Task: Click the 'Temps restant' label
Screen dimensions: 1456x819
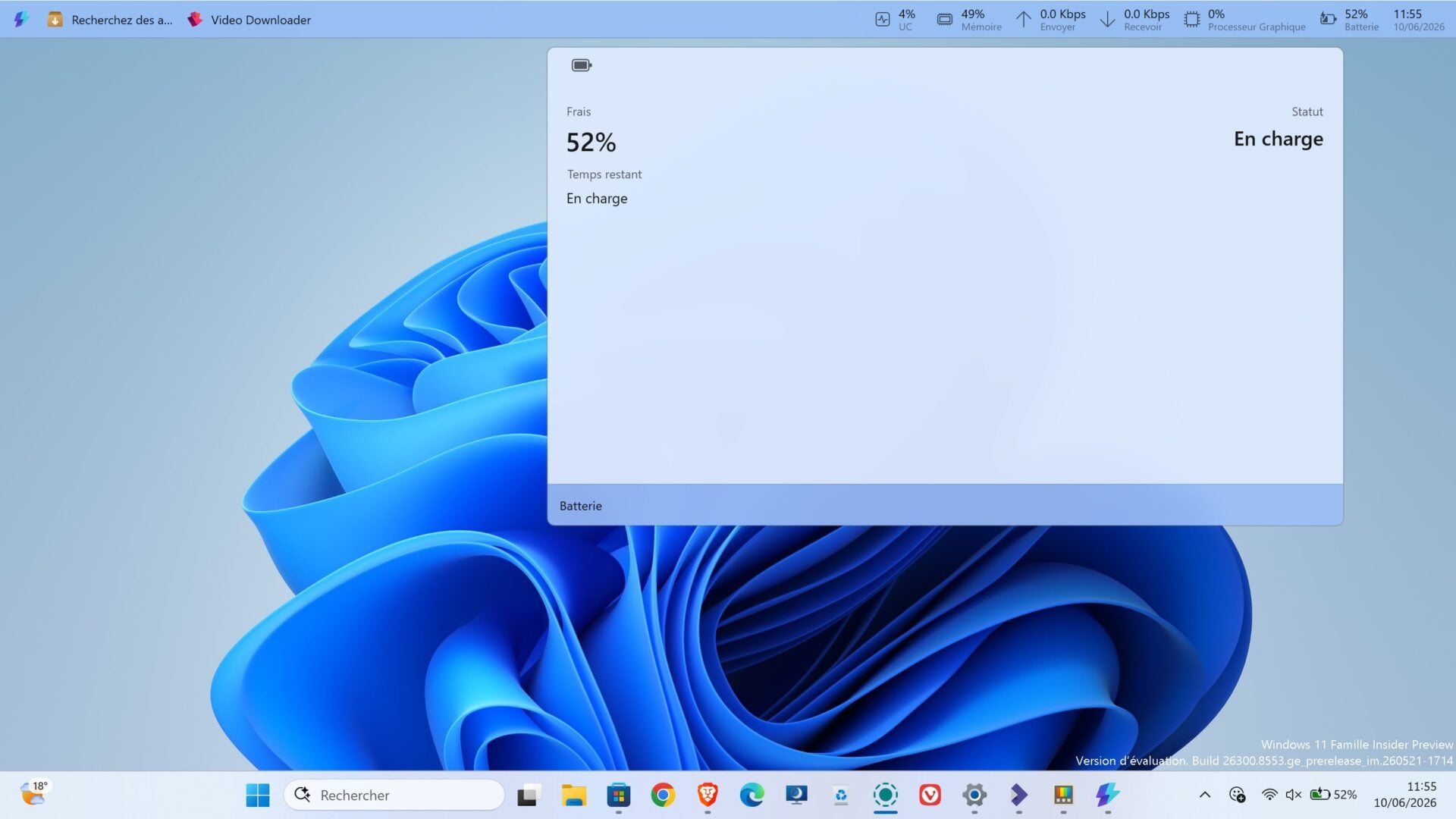Action: tap(604, 174)
